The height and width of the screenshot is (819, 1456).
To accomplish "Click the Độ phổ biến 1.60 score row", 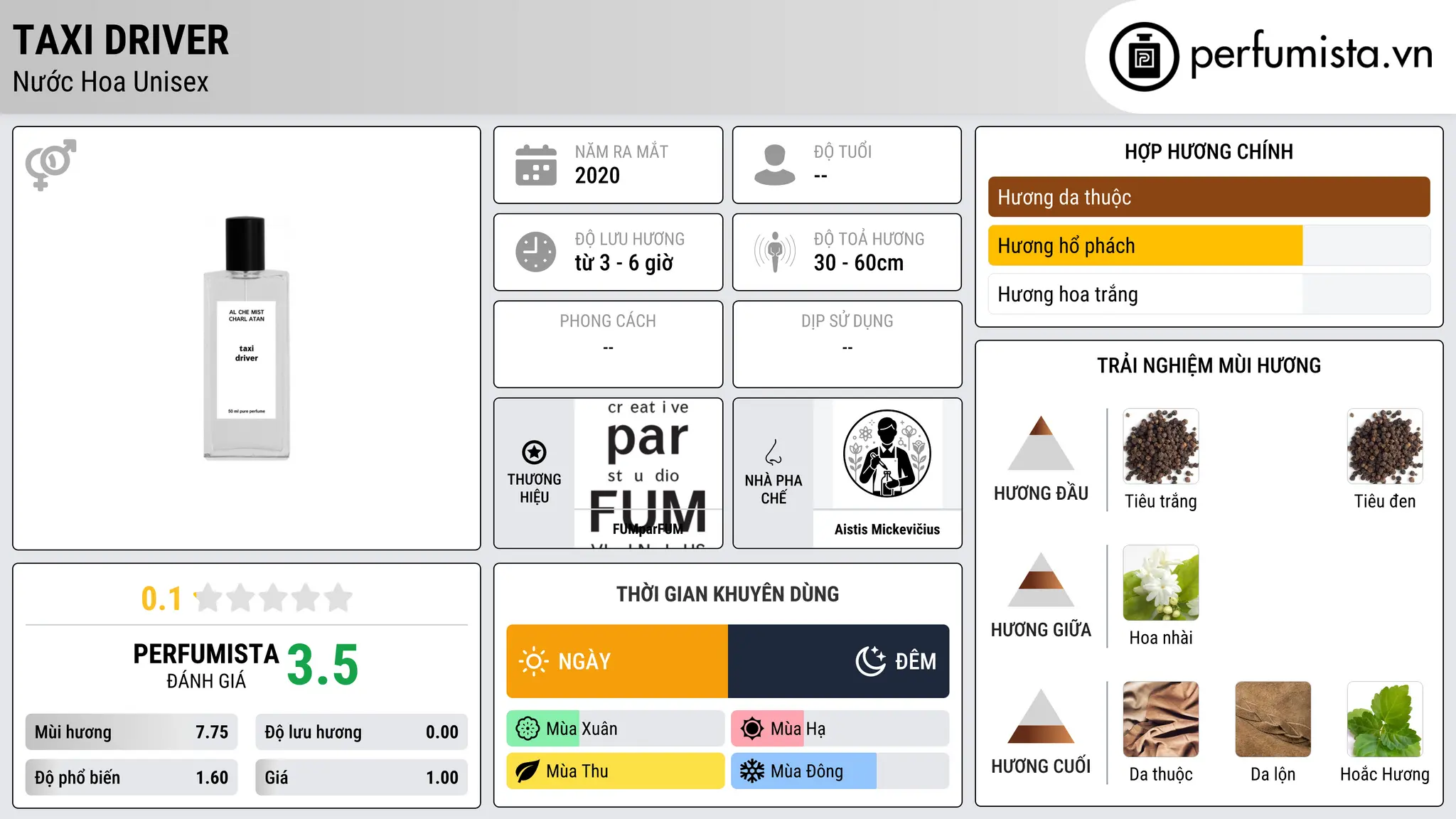I will click(x=132, y=778).
